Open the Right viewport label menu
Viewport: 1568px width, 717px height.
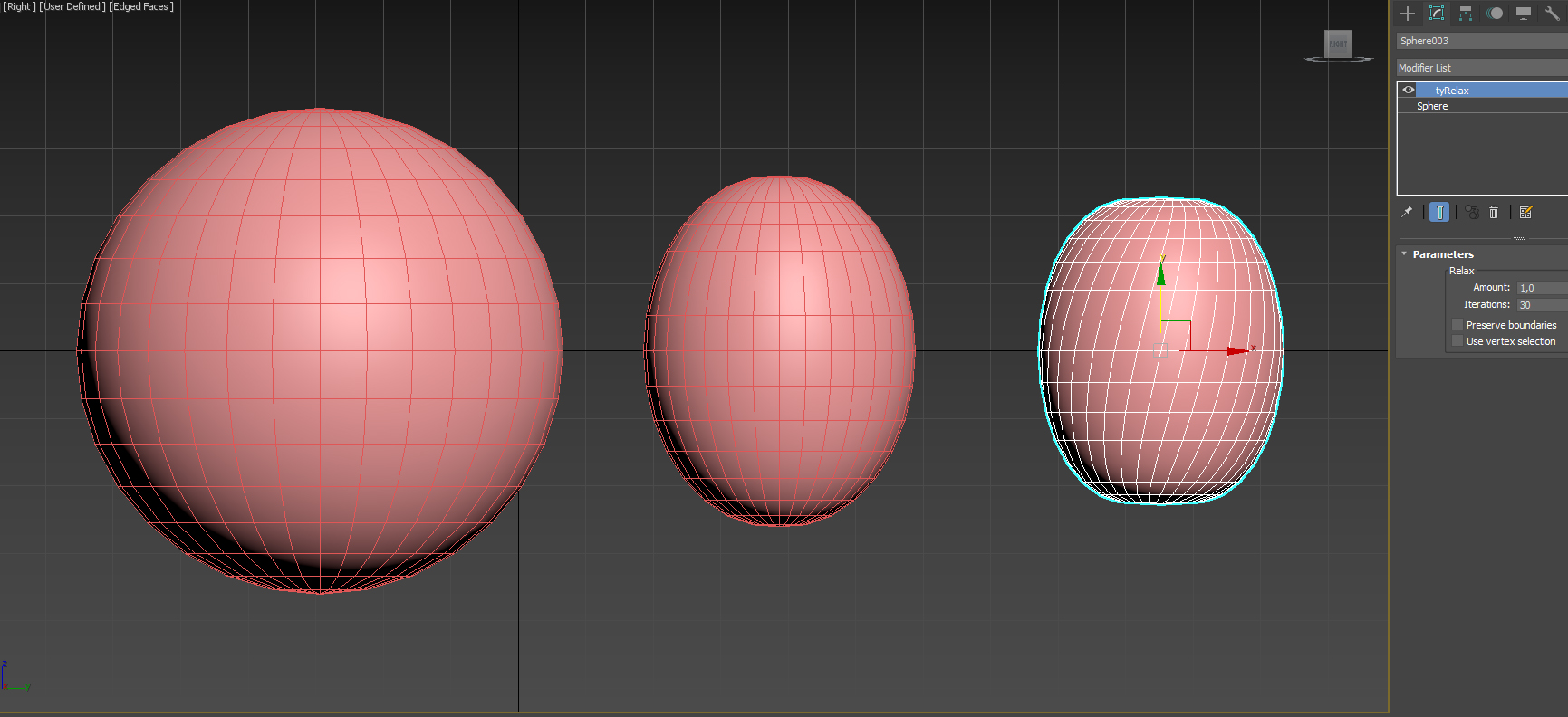click(19, 6)
